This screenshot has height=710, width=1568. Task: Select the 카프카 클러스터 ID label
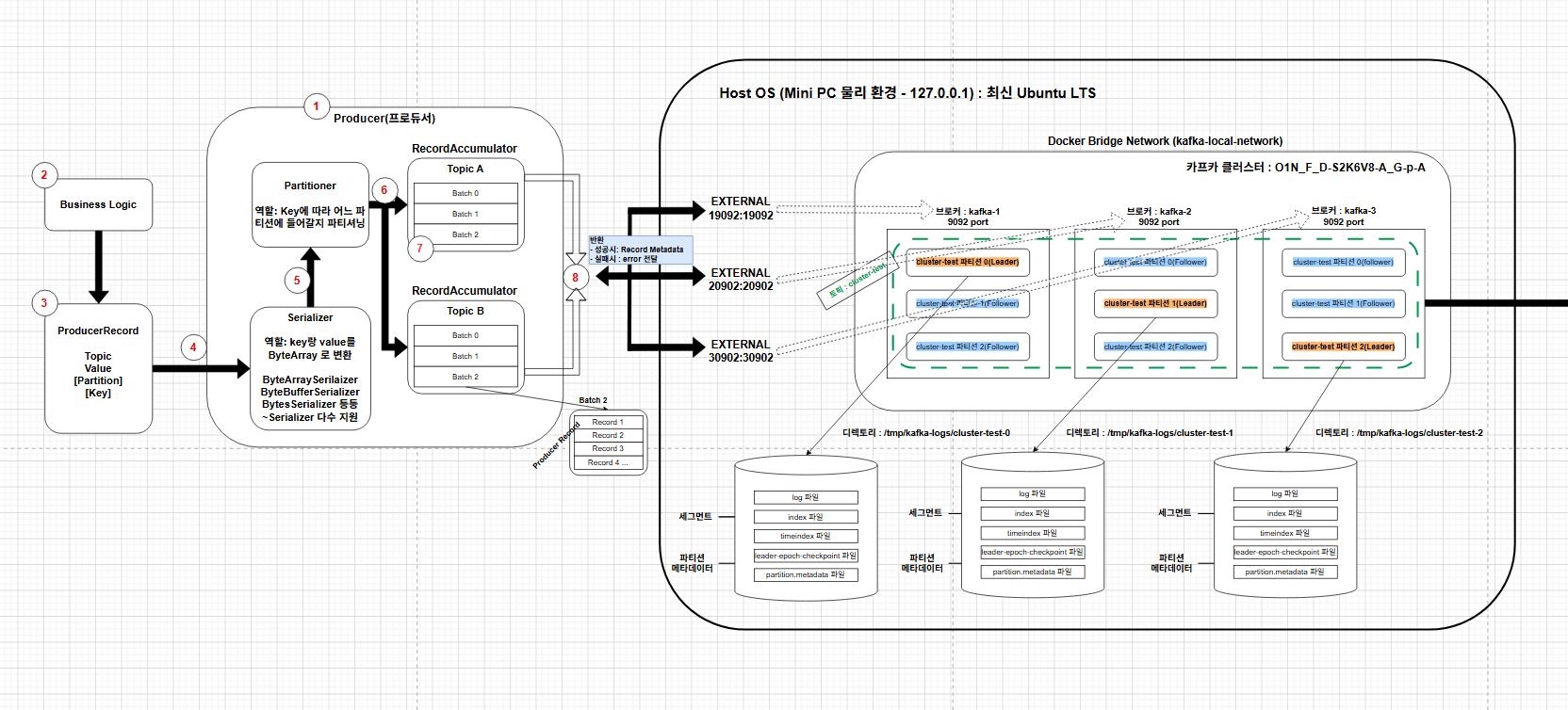pos(1305,168)
